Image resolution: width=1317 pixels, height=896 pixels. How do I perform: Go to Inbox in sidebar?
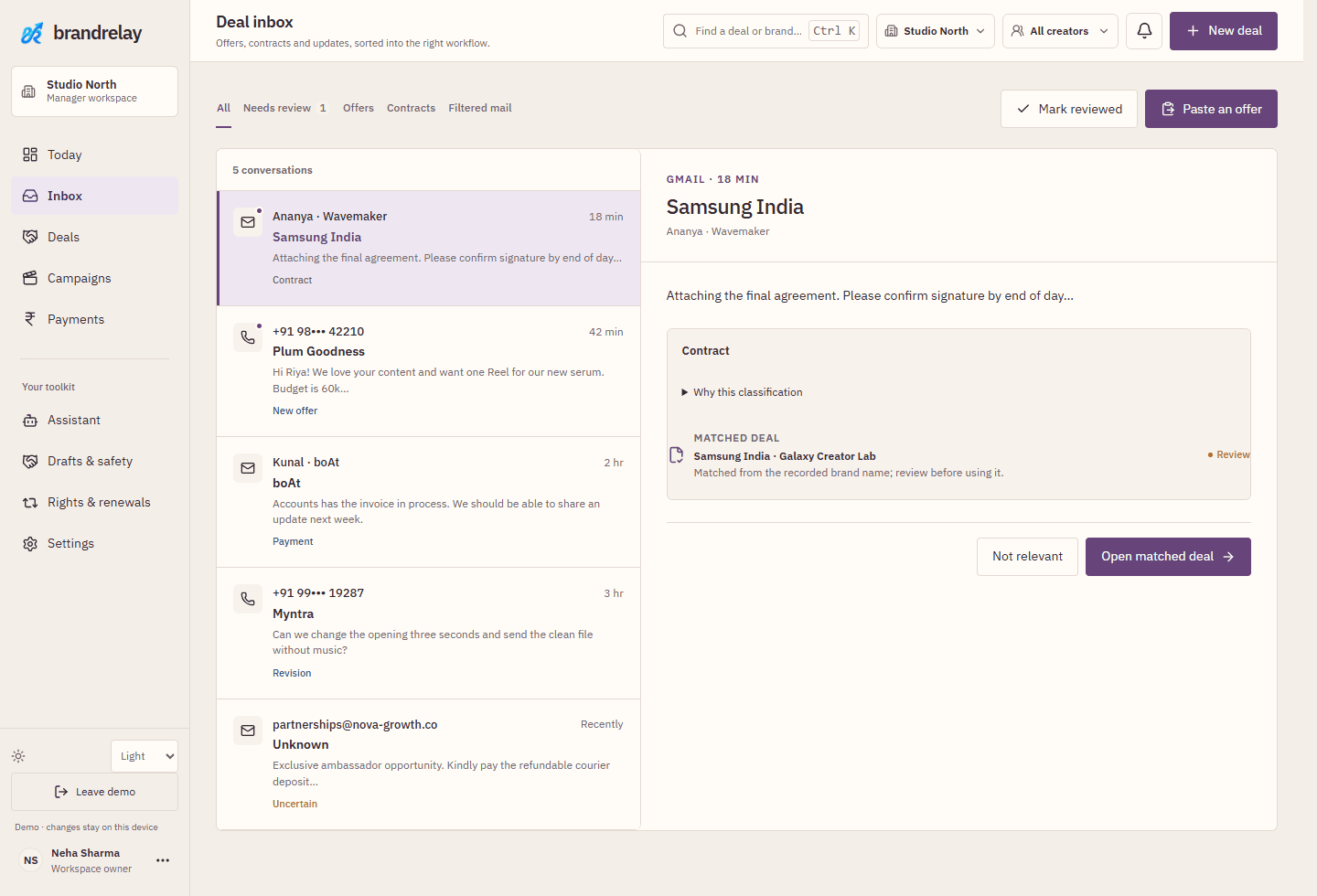pos(94,196)
